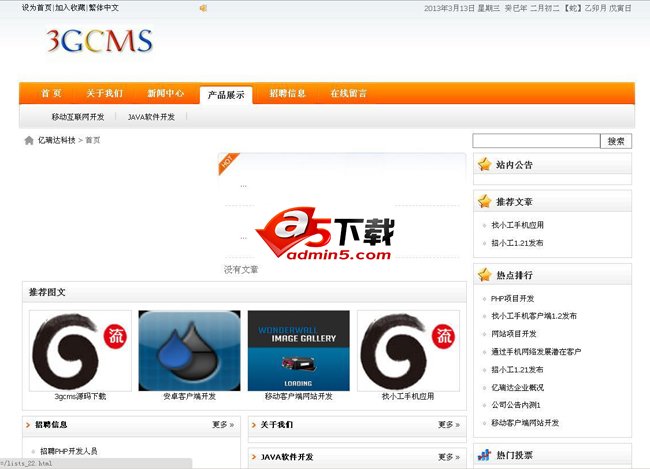Image resolution: width=650 pixels, height=469 pixels.
Task: Focus the site search input field
Action: (x=536, y=141)
